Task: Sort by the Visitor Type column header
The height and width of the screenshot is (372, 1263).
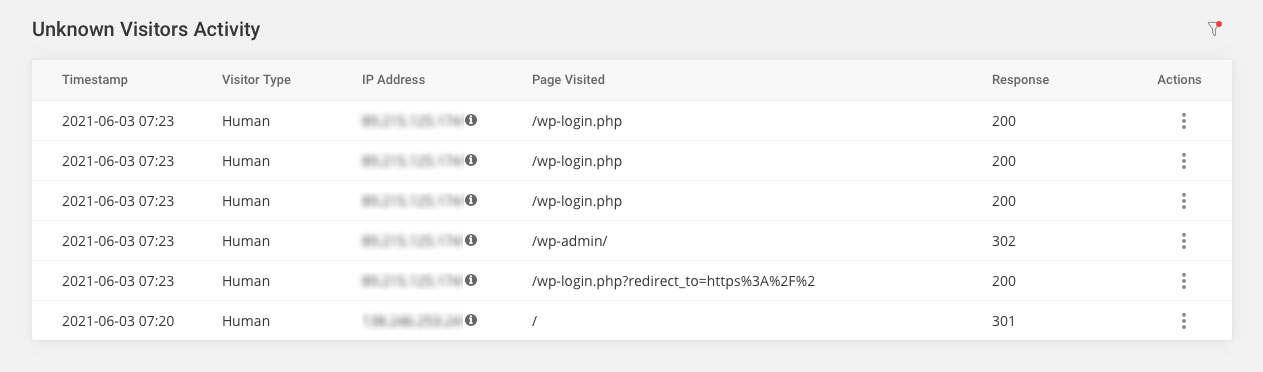Action: tap(256, 80)
